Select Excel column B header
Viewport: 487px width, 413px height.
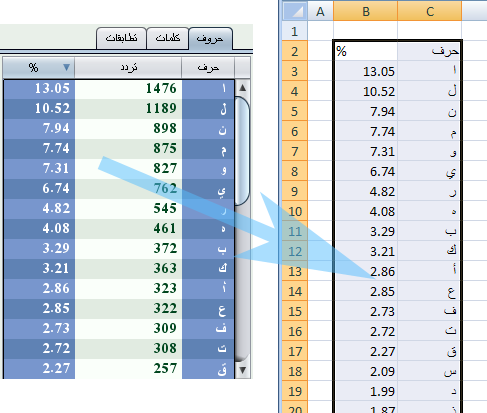pos(366,11)
